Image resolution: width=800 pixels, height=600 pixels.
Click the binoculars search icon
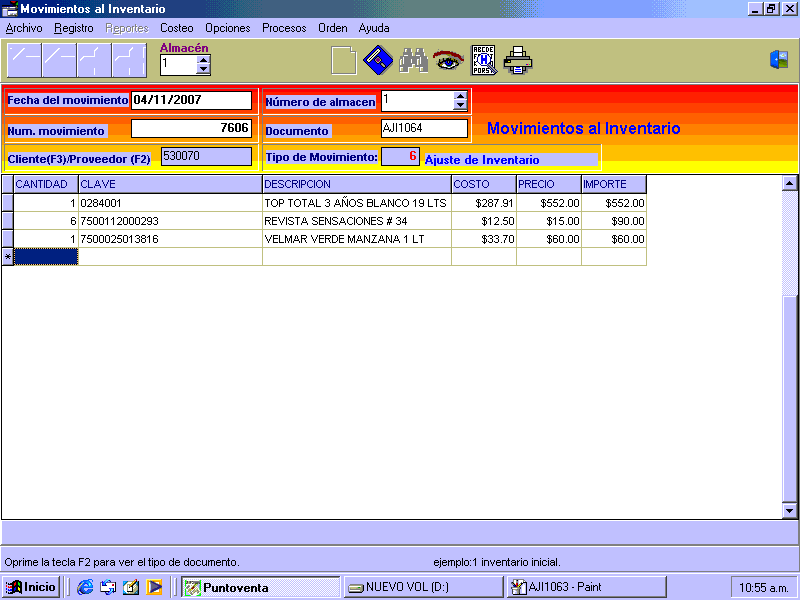(x=413, y=61)
